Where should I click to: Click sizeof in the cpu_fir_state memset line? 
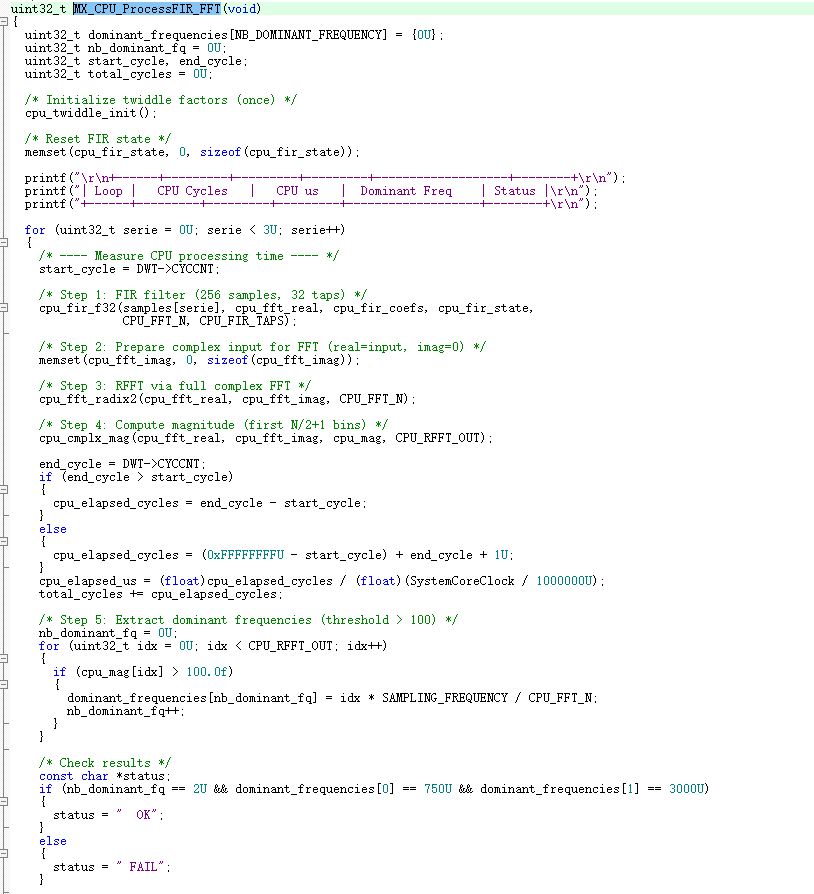click(221, 152)
